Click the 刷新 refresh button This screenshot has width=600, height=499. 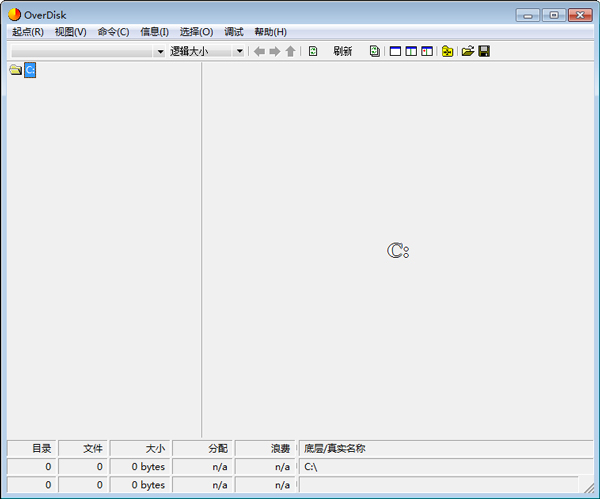click(342, 51)
